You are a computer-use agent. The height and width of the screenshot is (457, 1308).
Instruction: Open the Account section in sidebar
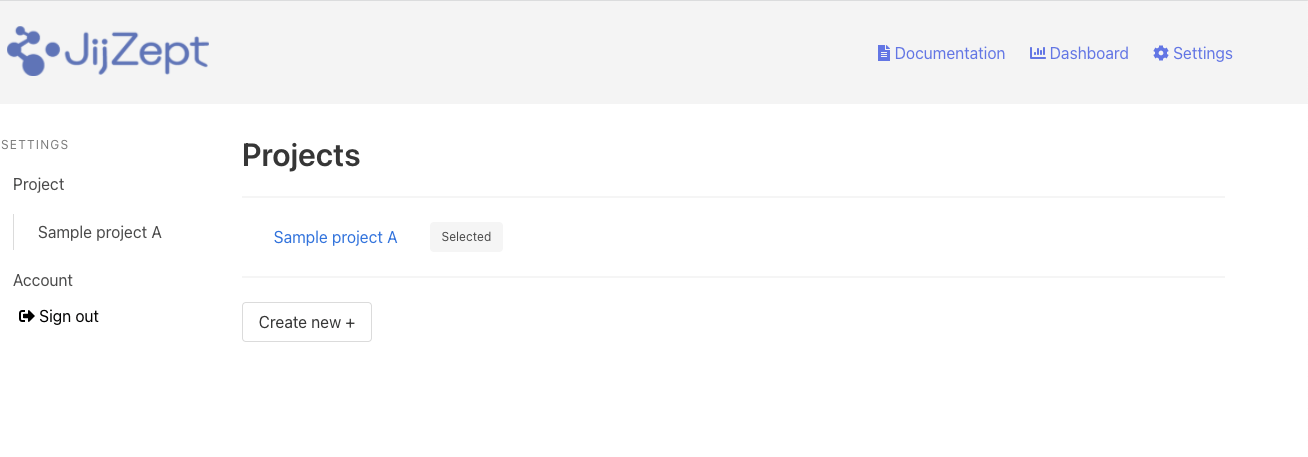(43, 280)
